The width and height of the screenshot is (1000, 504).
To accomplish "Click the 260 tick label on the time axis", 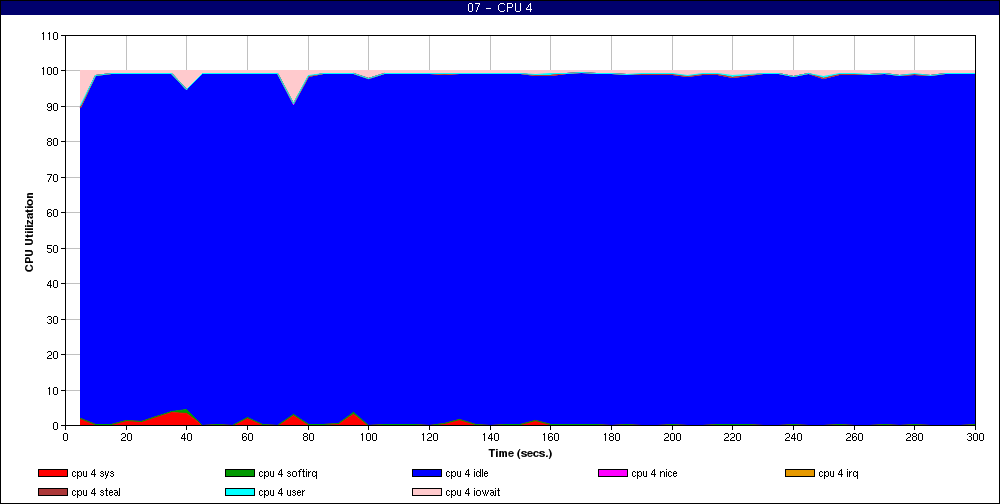I will (854, 437).
